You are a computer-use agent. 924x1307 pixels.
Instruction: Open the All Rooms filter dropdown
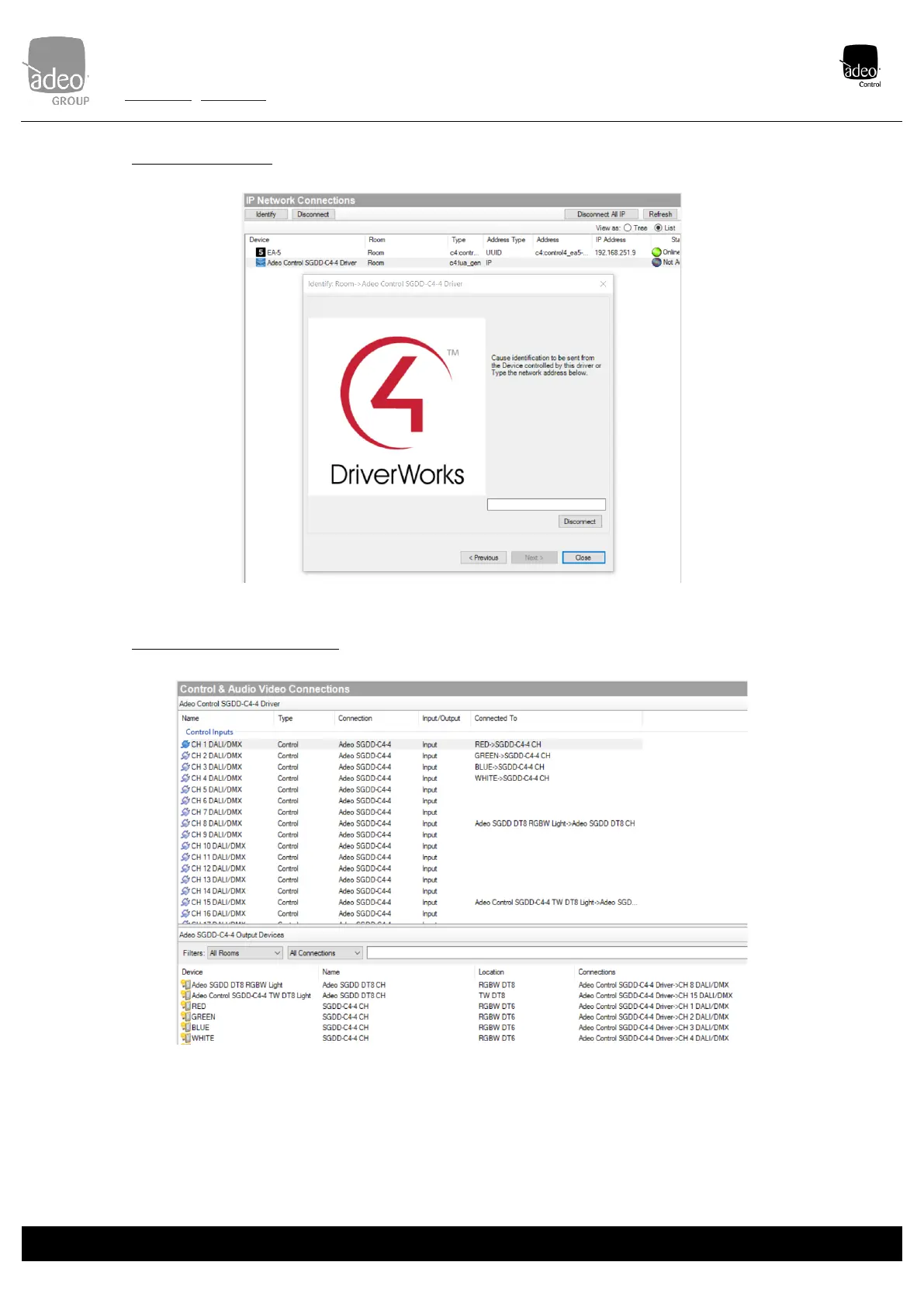(244, 953)
